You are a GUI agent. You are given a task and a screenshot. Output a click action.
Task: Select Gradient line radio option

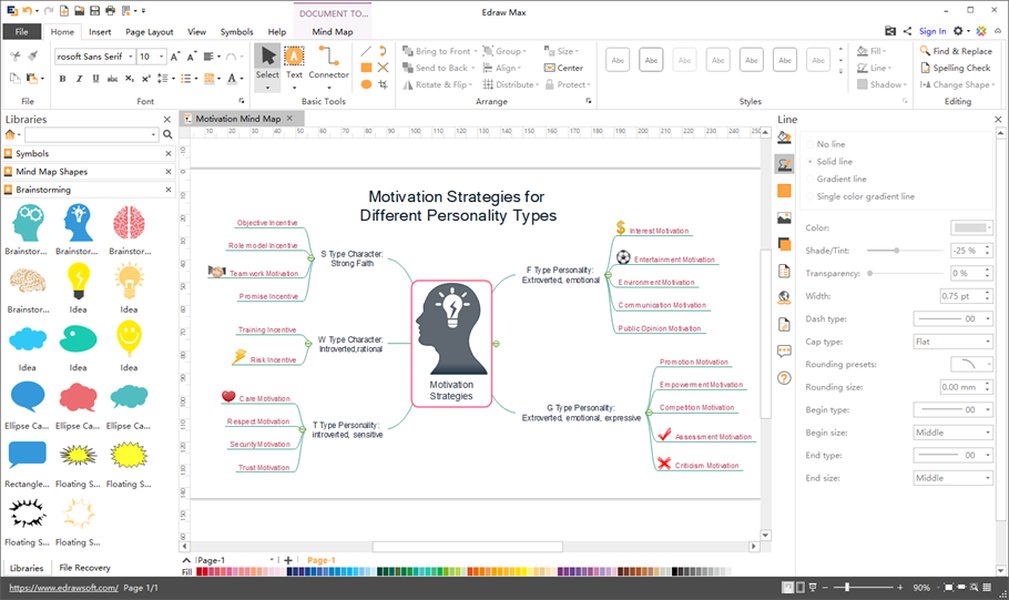pyautogui.click(x=837, y=179)
